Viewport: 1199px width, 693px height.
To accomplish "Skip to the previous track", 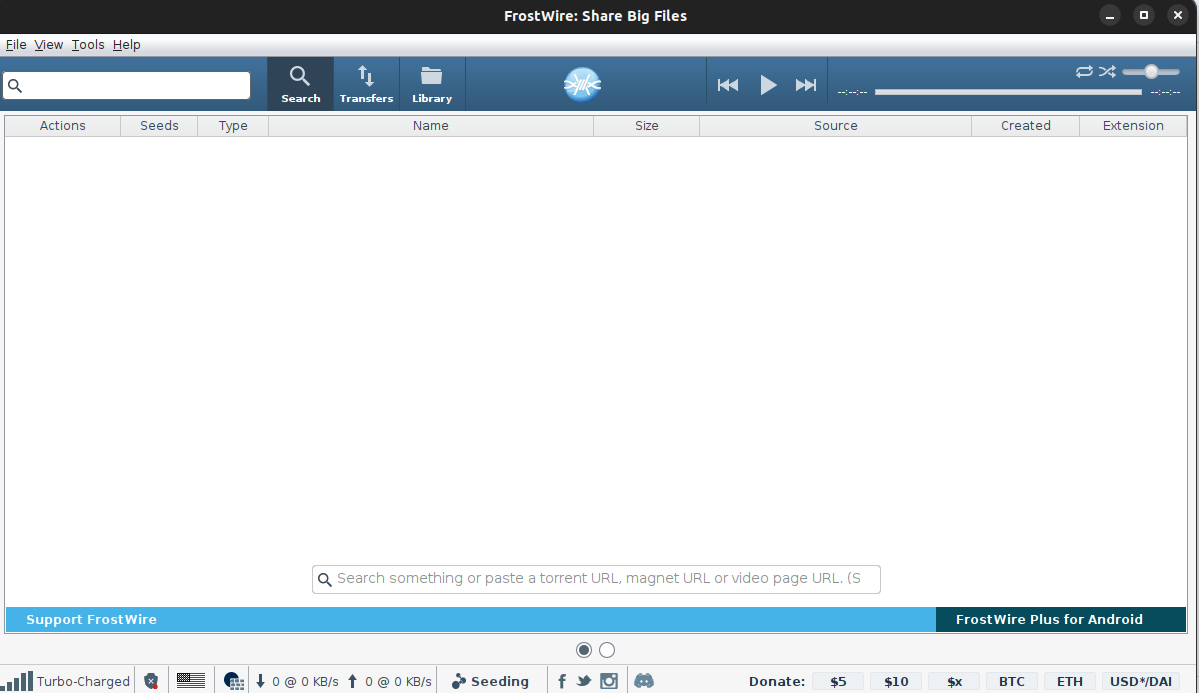I will click(728, 85).
